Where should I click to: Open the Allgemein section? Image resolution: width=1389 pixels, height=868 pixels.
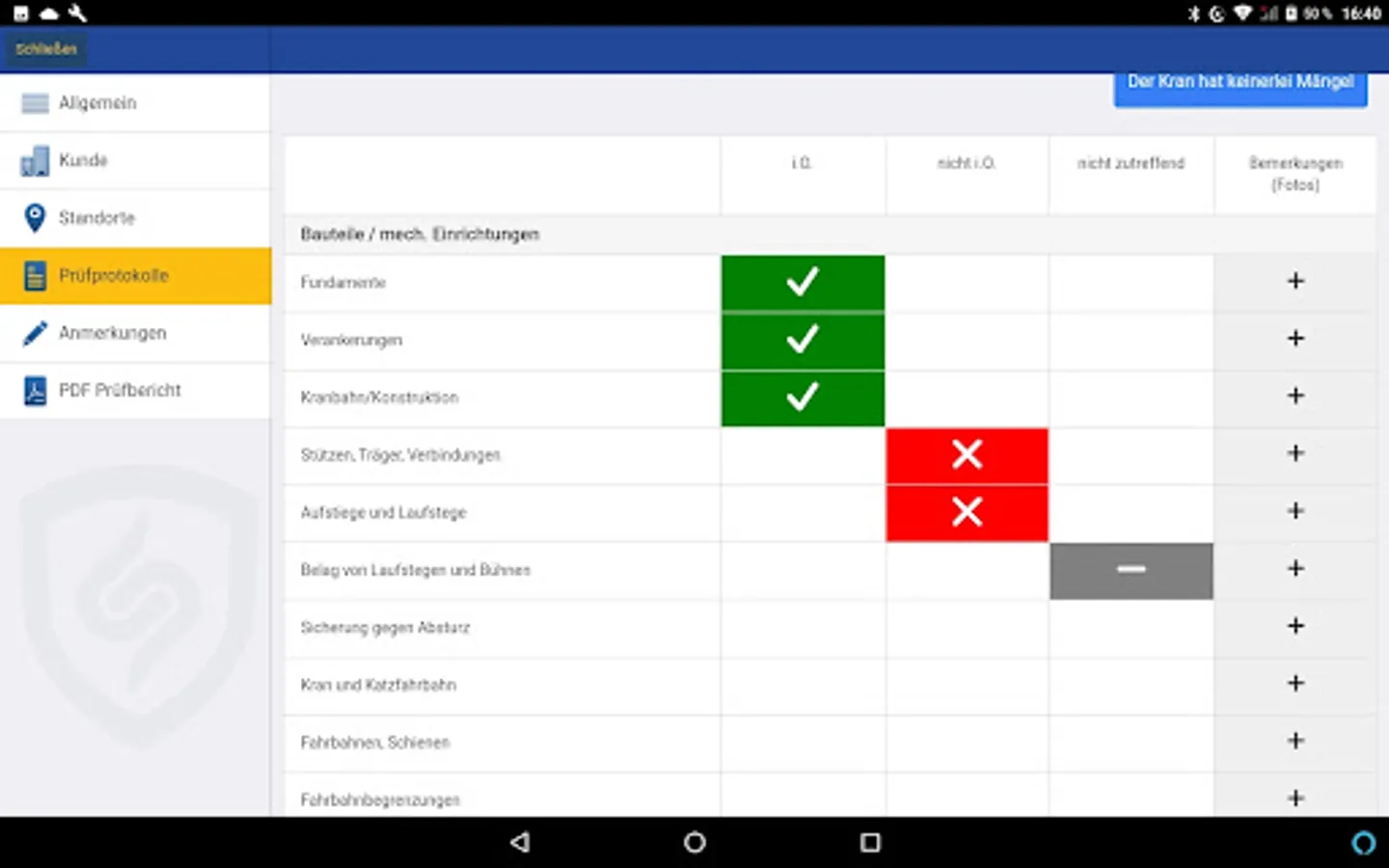(x=135, y=103)
